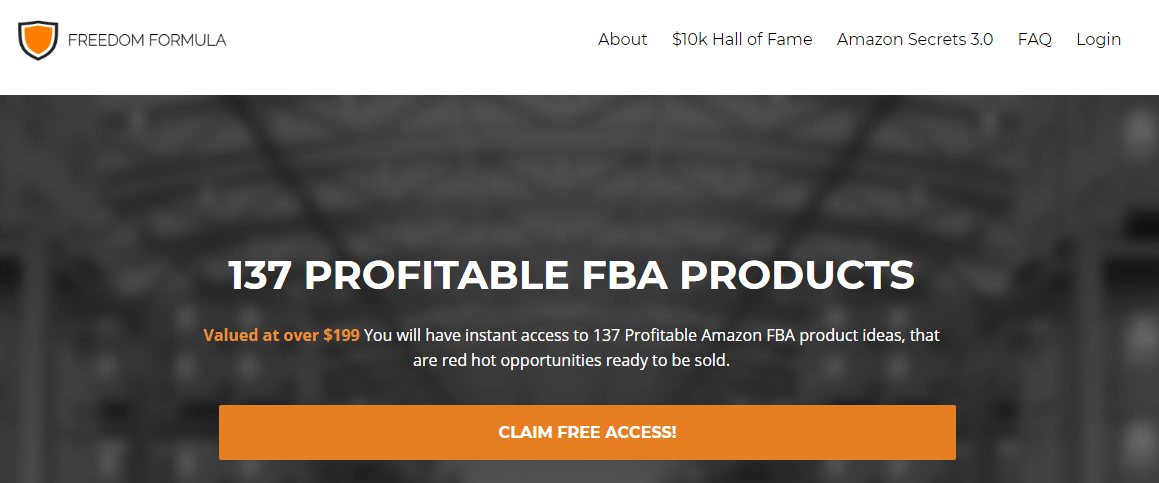Screen dimensions: 1159x483
Task: Click 'Amazon FBA product ideas' in the description
Action: [787, 335]
